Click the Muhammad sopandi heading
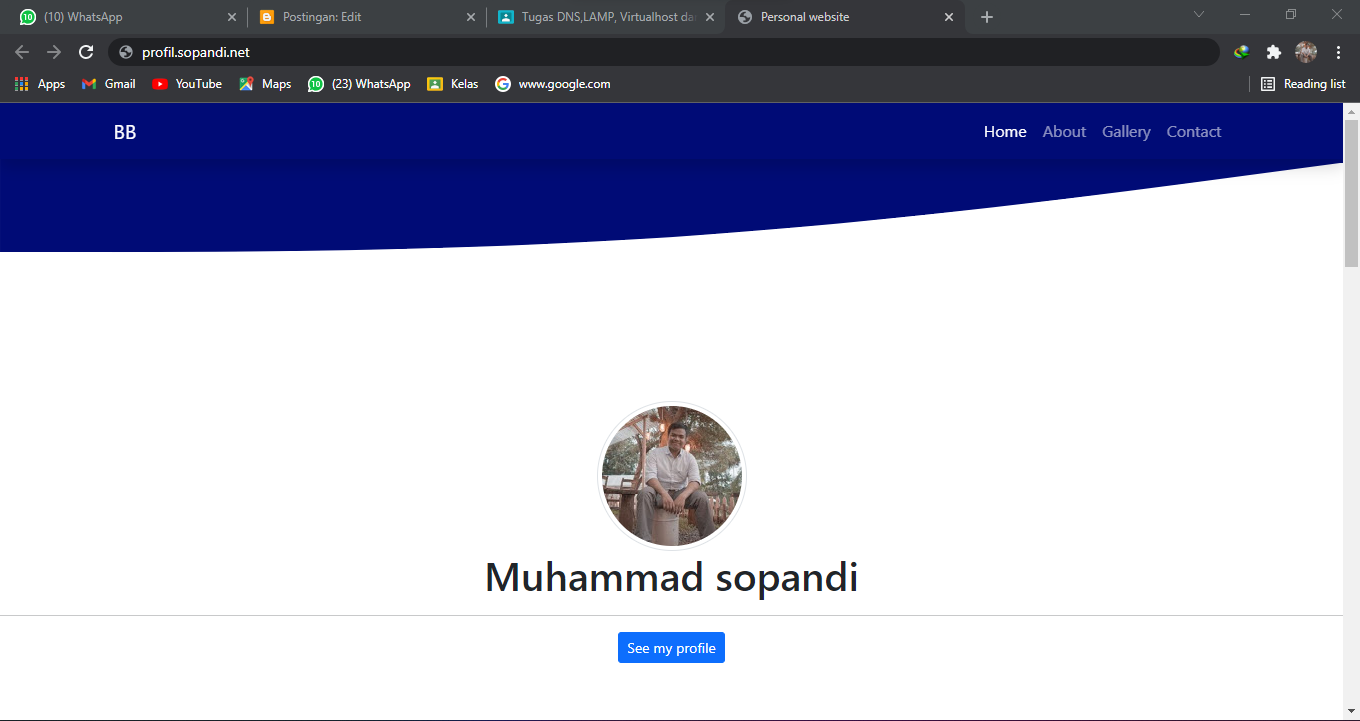Screen dimensions: 1360x721 672,577
